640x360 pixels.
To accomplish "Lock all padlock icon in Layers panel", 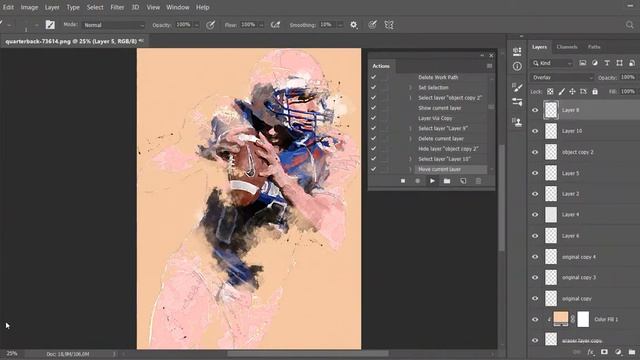I will click(x=595, y=92).
